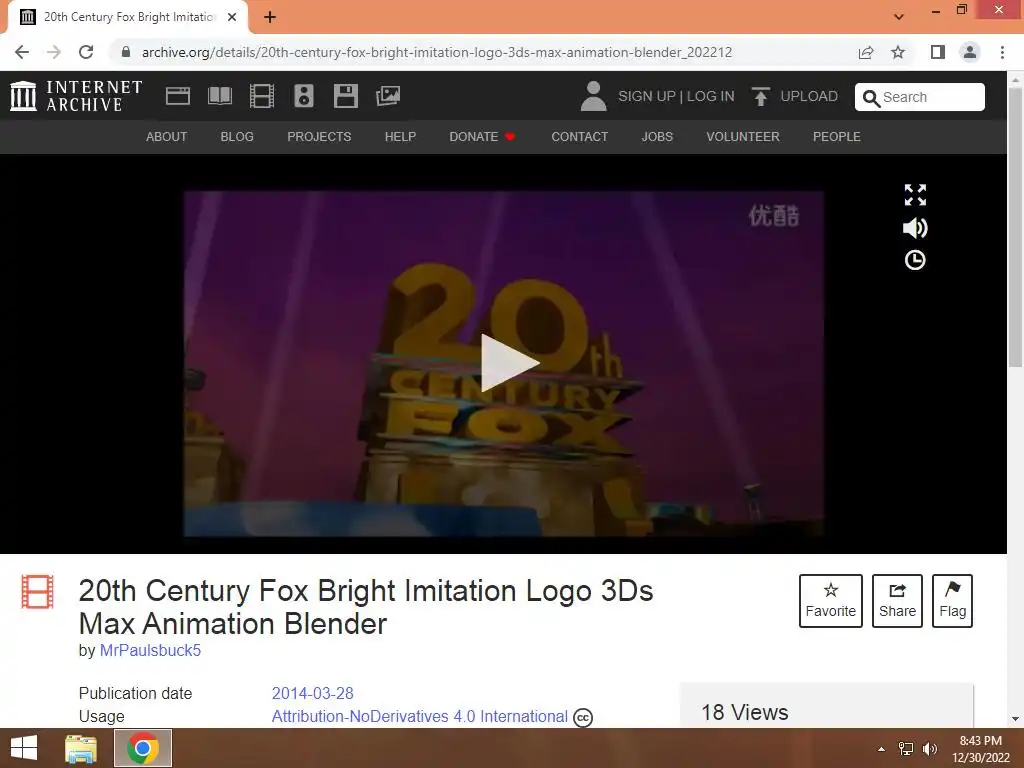This screenshot has width=1024, height=768.
Task: Click the scrollbar down arrow
Action: [1015, 719]
